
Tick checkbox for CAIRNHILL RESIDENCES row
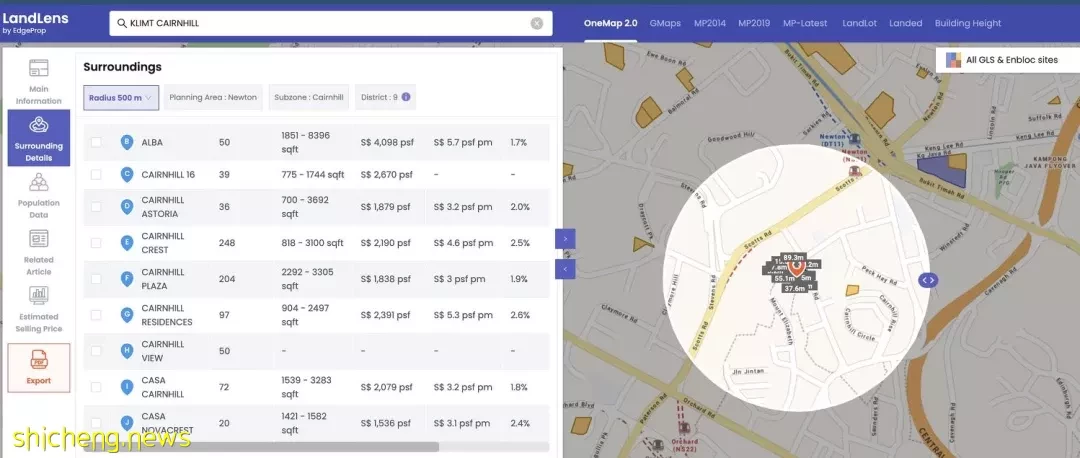[96, 315]
